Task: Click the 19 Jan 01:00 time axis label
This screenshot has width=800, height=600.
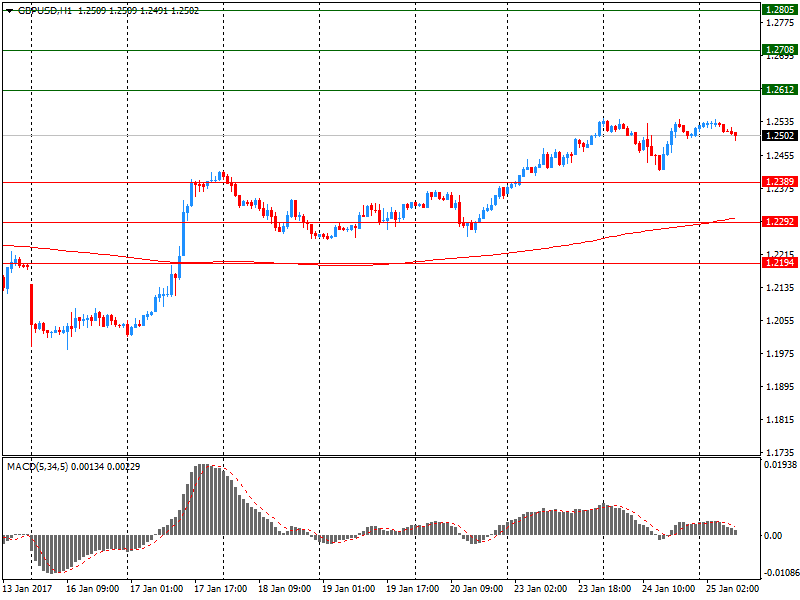Action: [x=348, y=589]
